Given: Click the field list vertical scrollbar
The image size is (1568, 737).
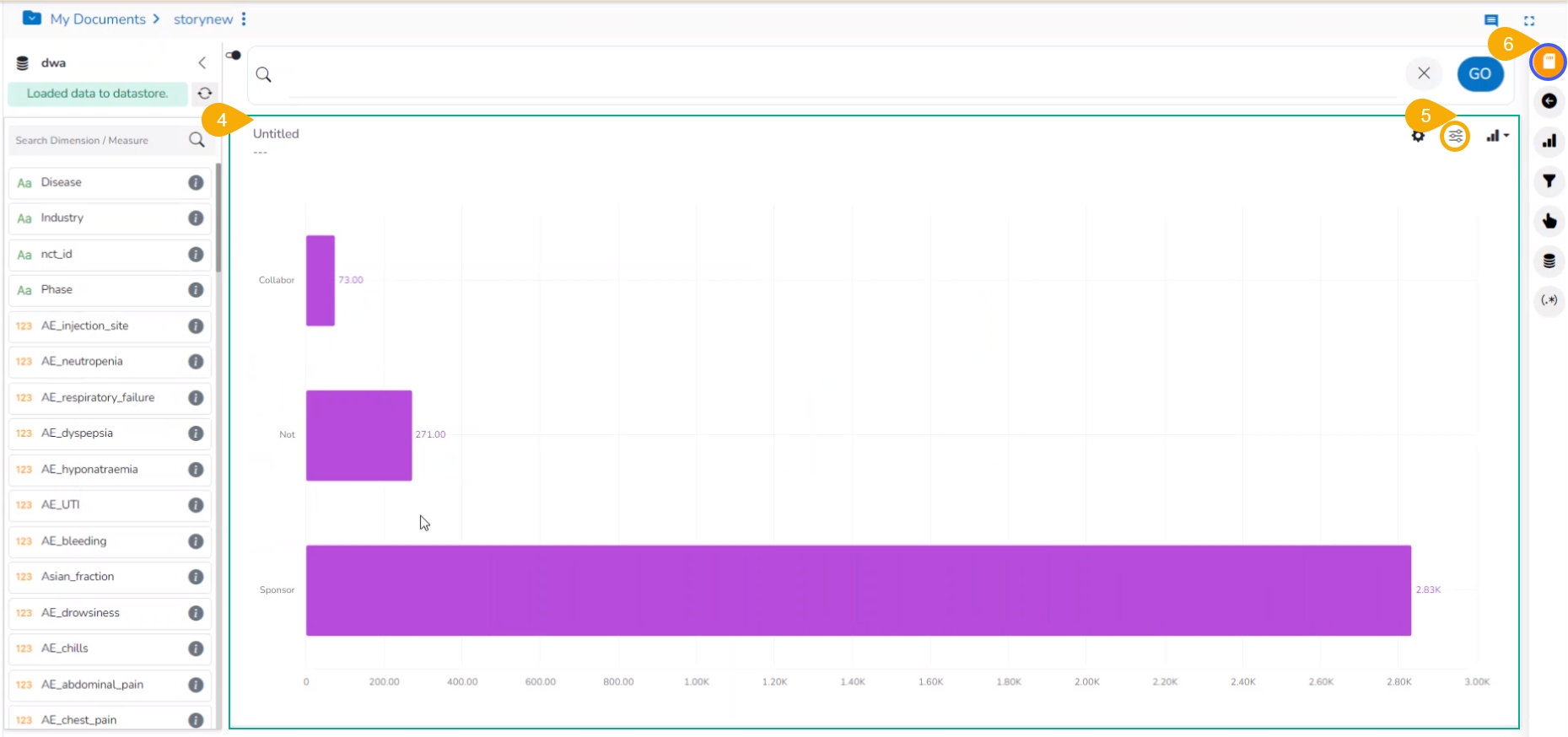Looking at the screenshot, I should coord(218,218).
